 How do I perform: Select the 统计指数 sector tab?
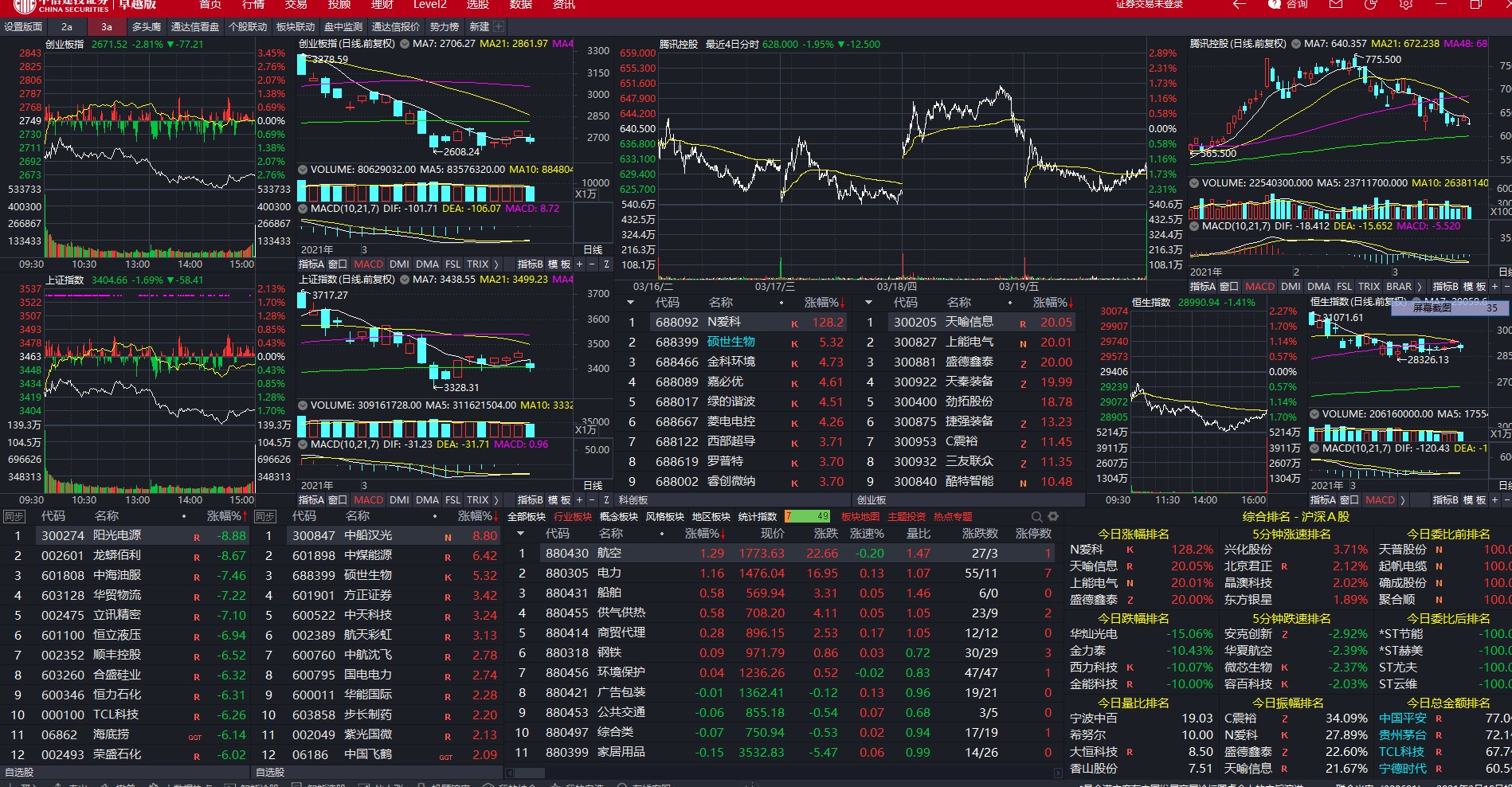(758, 517)
